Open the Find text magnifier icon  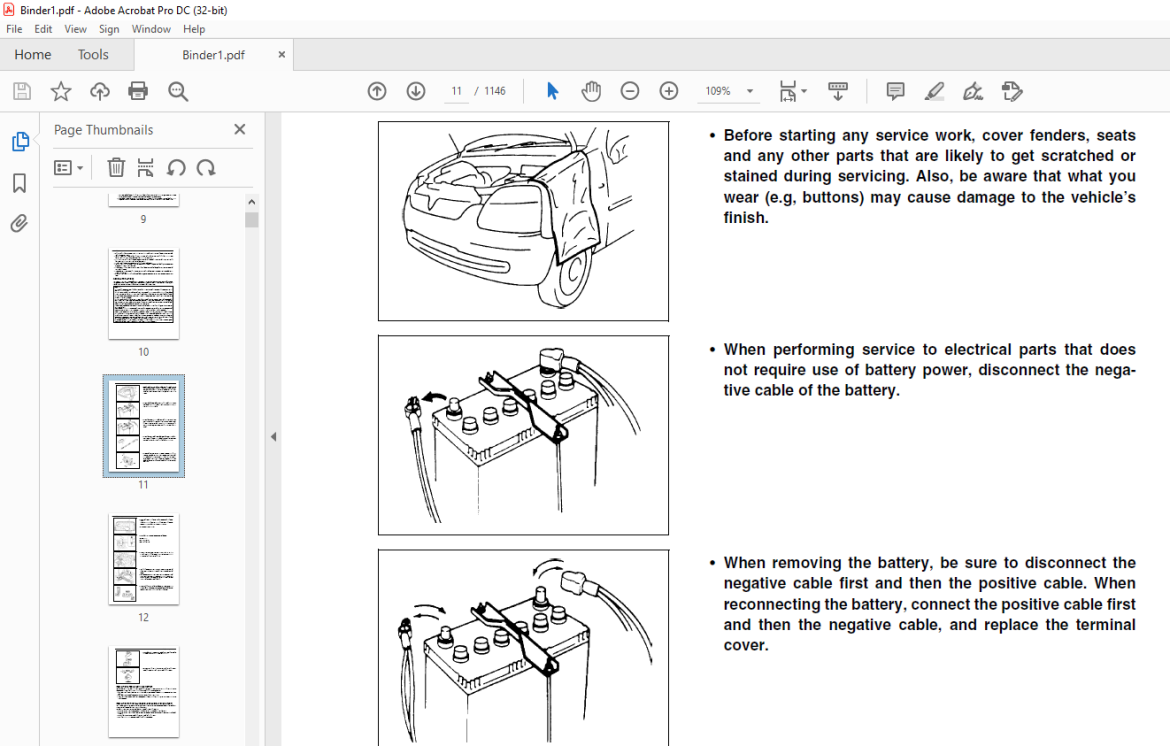(x=178, y=91)
